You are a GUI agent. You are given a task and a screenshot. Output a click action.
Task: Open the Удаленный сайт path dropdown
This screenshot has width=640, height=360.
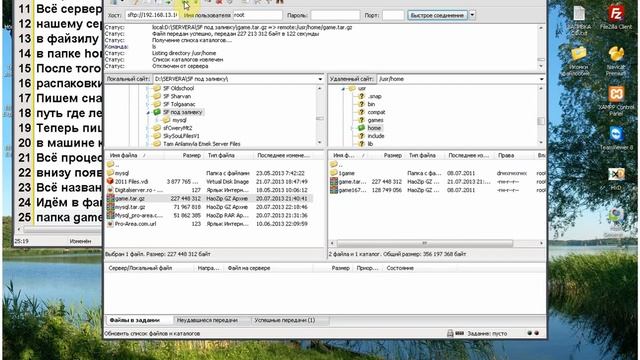pos(541,79)
